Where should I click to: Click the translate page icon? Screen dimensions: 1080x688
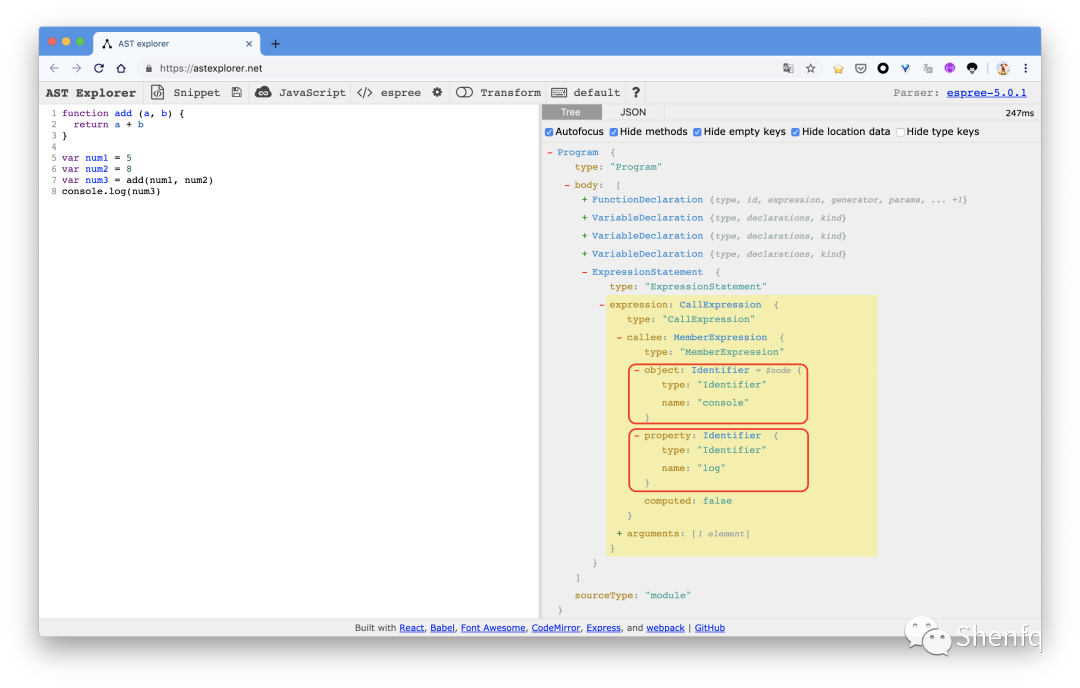(x=788, y=68)
